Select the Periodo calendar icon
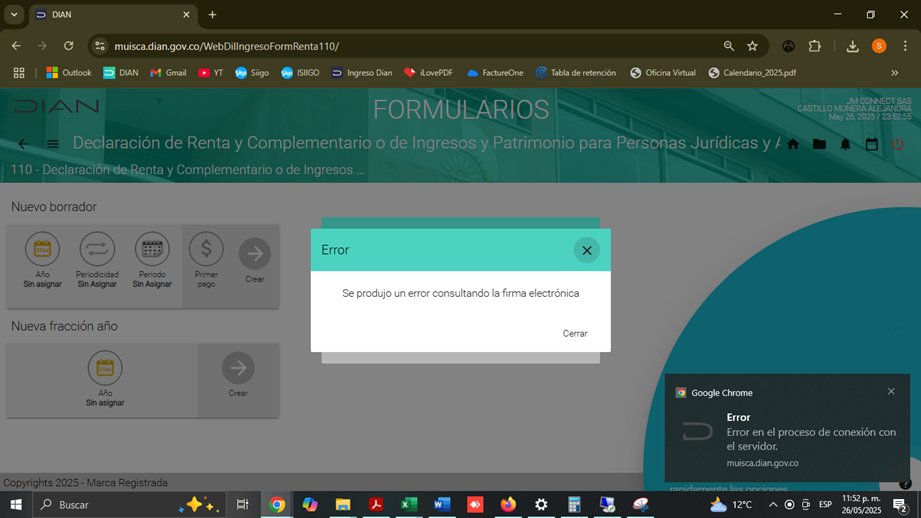The height and width of the screenshot is (518, 921). (x=152, y=249)
